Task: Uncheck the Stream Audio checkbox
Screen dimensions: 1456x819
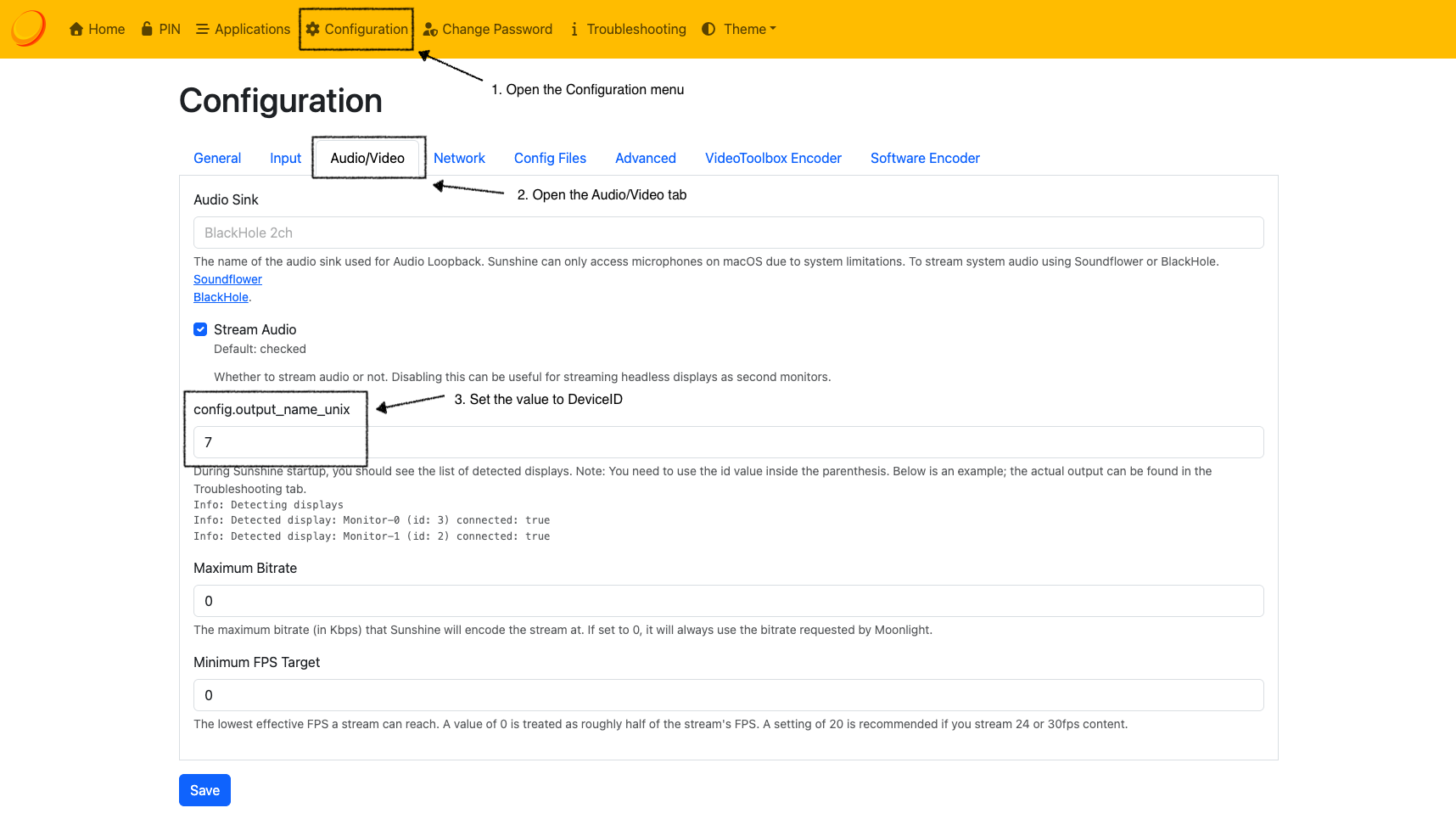Action: tap(200, 329)
